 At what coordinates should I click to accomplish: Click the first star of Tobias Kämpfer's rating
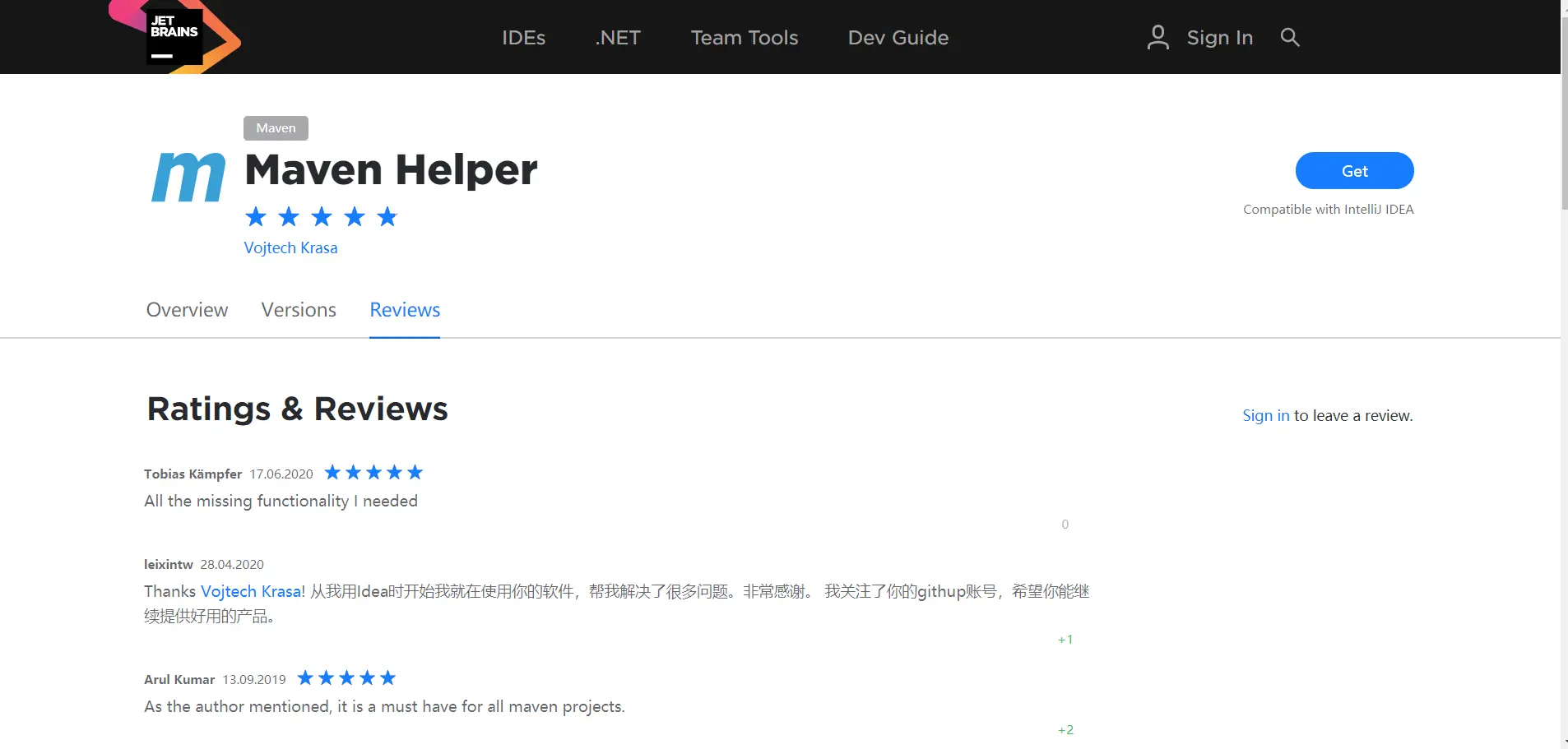coord(332,472)
